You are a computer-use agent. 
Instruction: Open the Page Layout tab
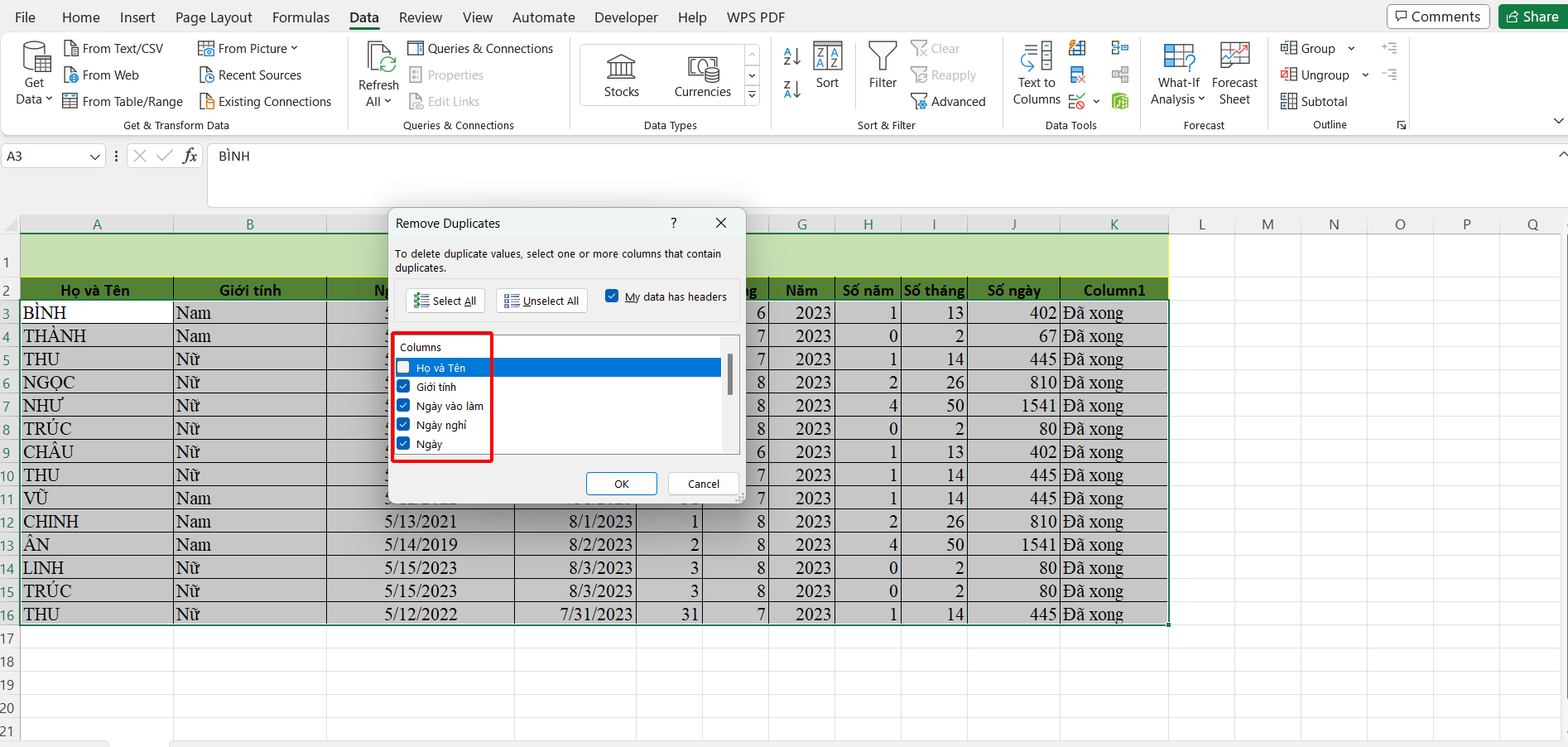coord(214,17)
